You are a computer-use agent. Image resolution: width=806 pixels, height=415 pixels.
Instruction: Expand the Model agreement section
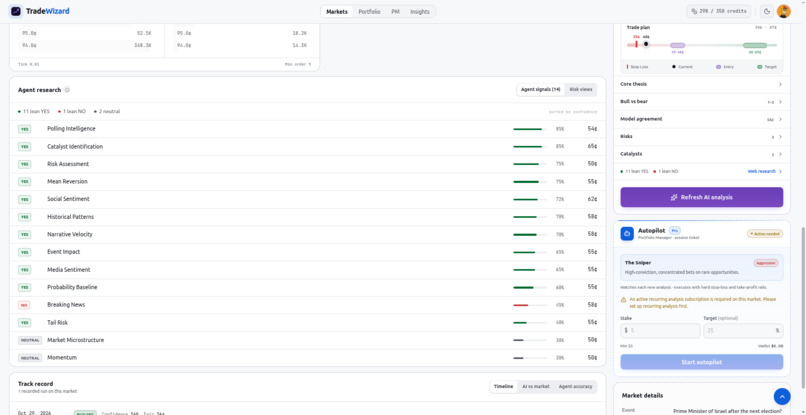[x=702, y=119]
